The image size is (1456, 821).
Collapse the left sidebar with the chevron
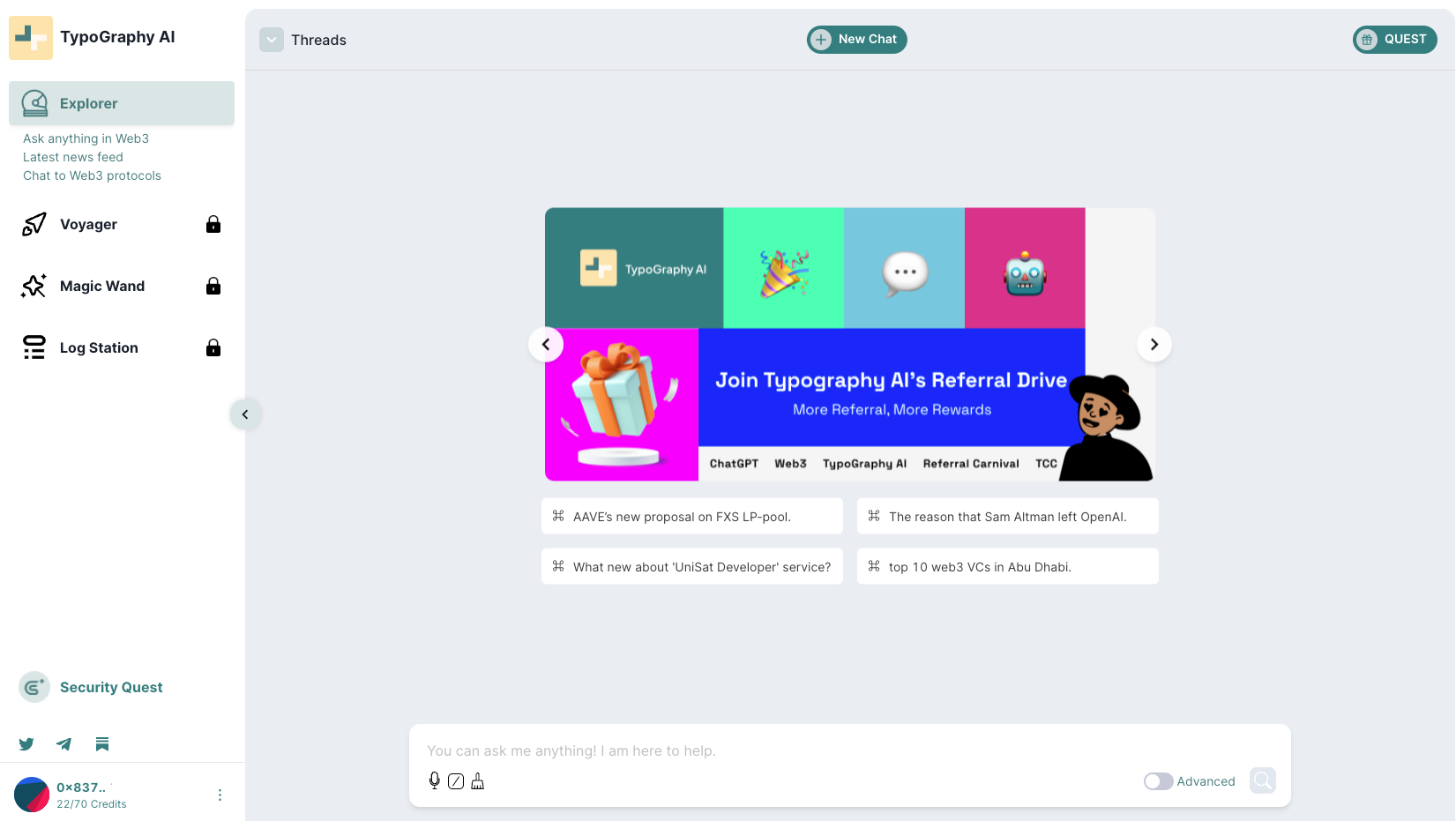245,414
